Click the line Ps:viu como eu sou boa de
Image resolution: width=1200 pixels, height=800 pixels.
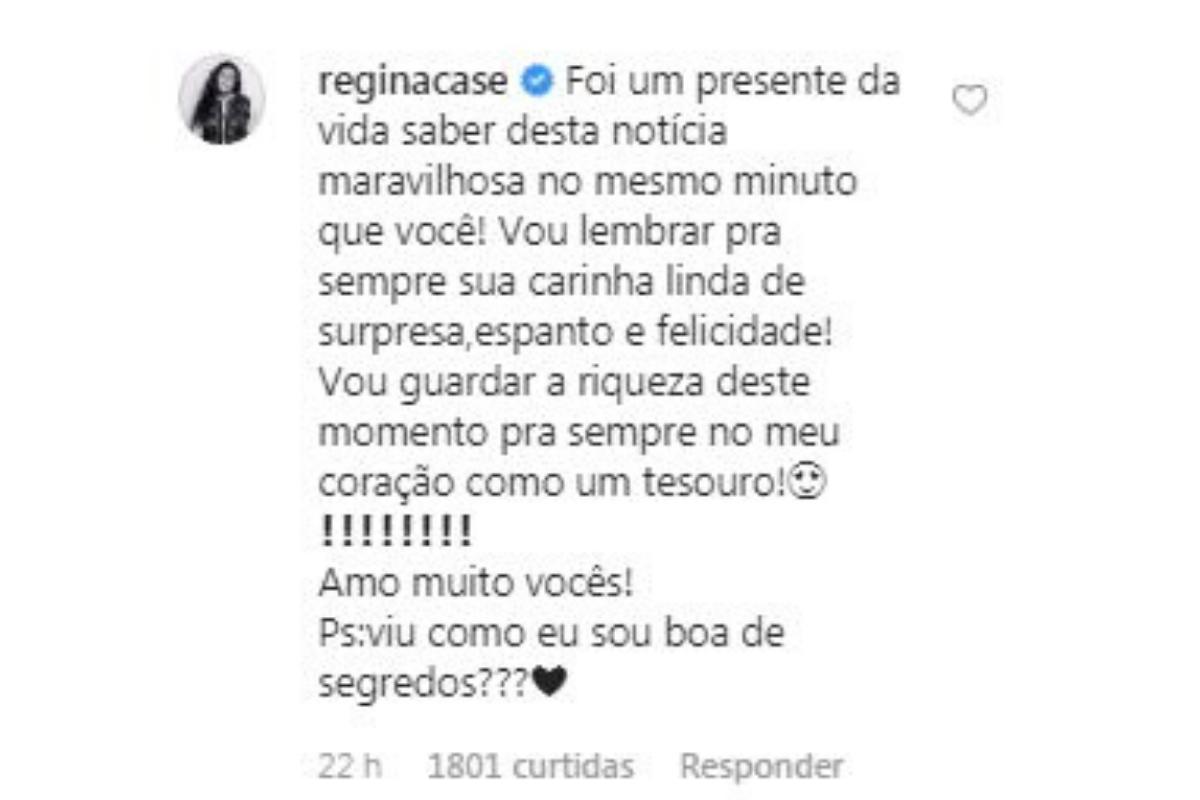[551, 634]
